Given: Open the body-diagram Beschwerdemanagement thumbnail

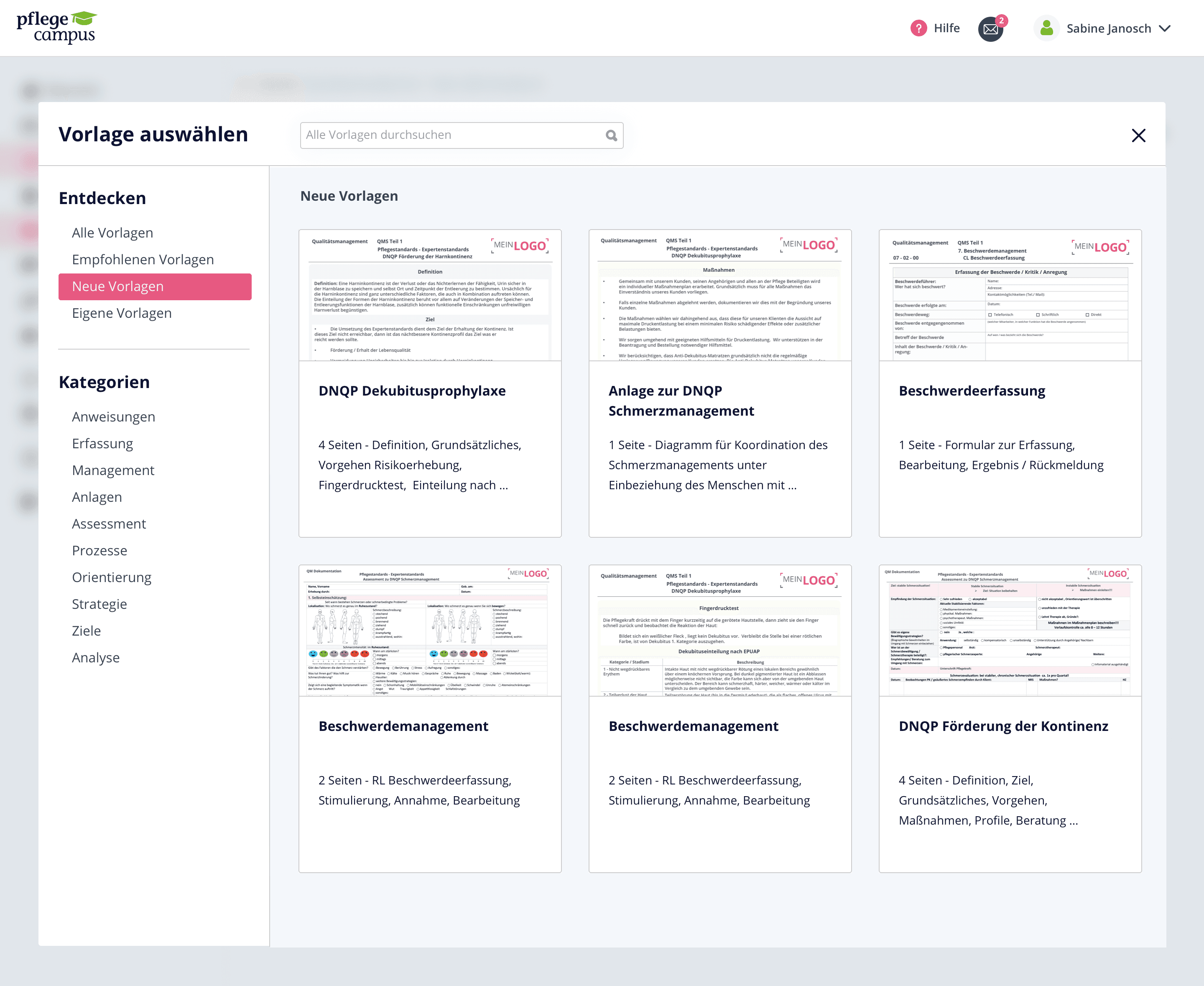Looking at the screenshot, I should coord(430,631).
